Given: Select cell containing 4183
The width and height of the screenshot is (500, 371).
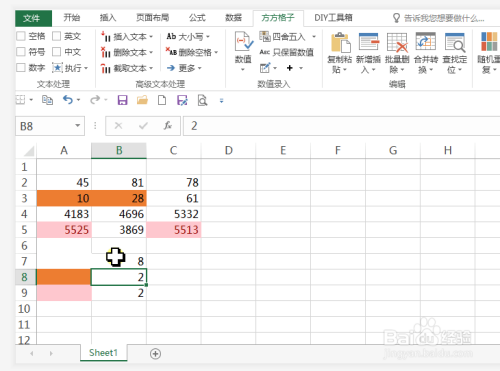Looking at the screenshot, I should tap(64, 214).
